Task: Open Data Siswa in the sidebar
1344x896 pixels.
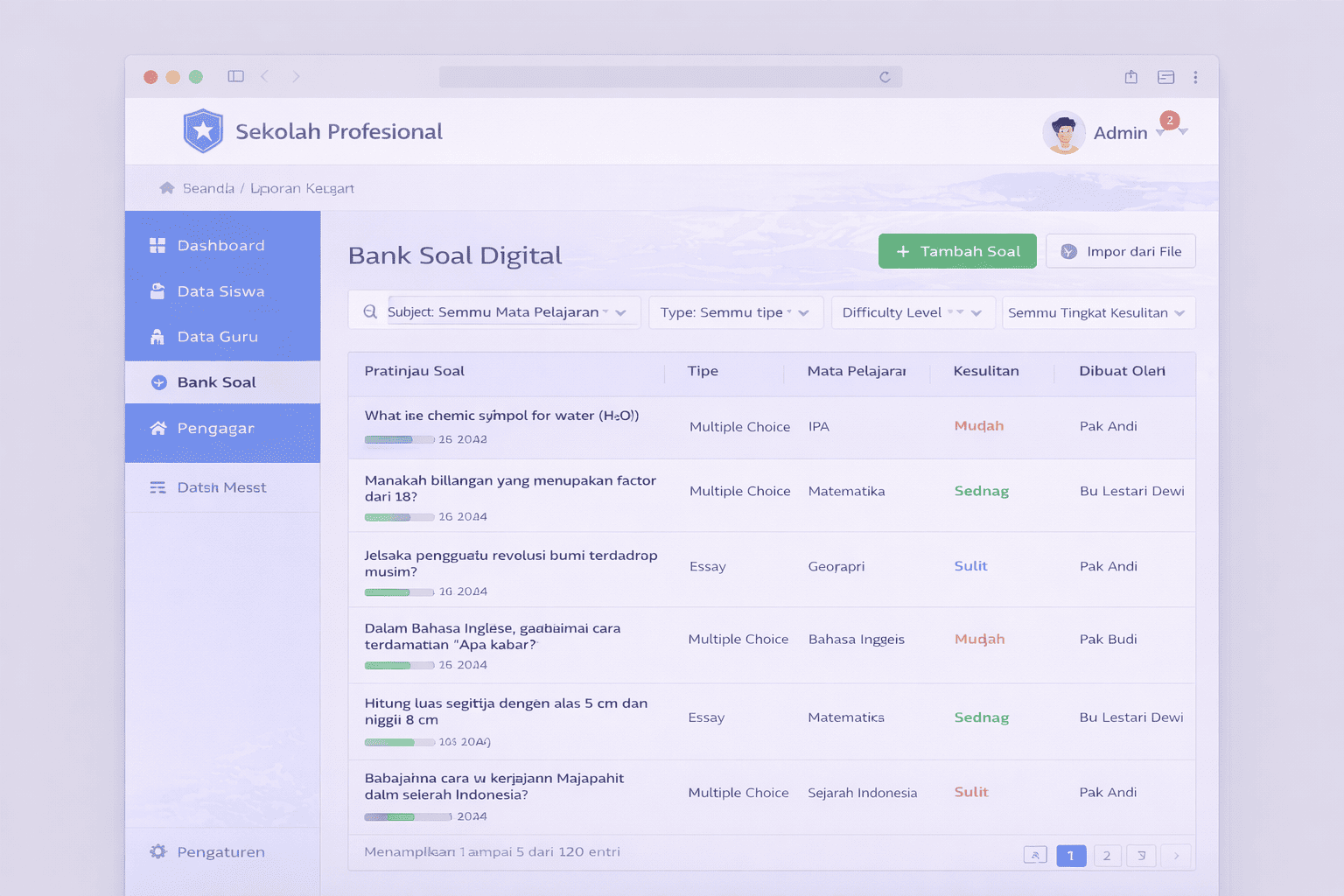Action: tap(221, 291)
